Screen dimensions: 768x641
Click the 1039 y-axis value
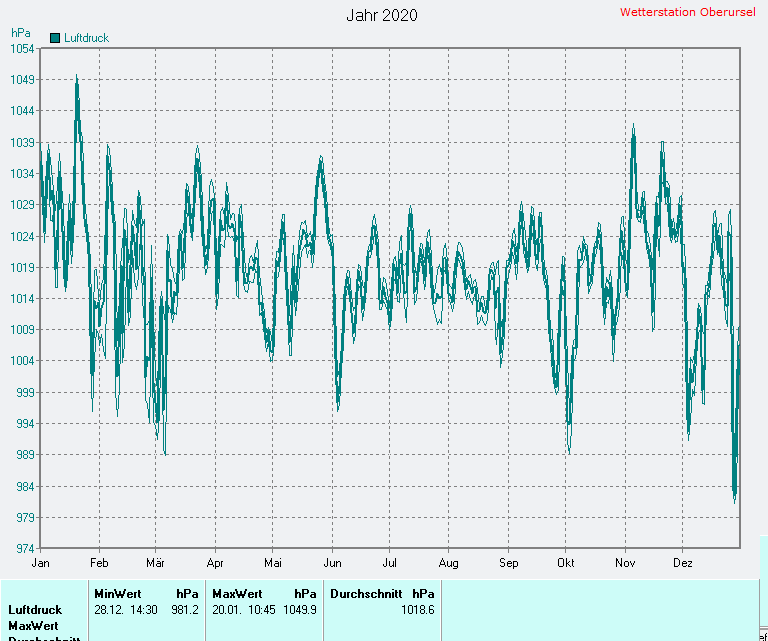pyautogui.click(x=23, y=142)
